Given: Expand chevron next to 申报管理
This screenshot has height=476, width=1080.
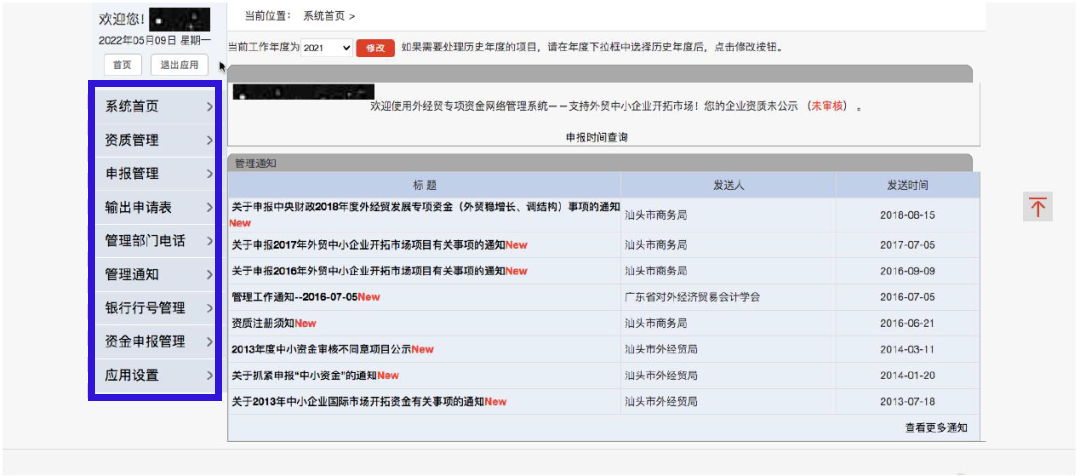Looking at the screenshot, I should (209, 174).
